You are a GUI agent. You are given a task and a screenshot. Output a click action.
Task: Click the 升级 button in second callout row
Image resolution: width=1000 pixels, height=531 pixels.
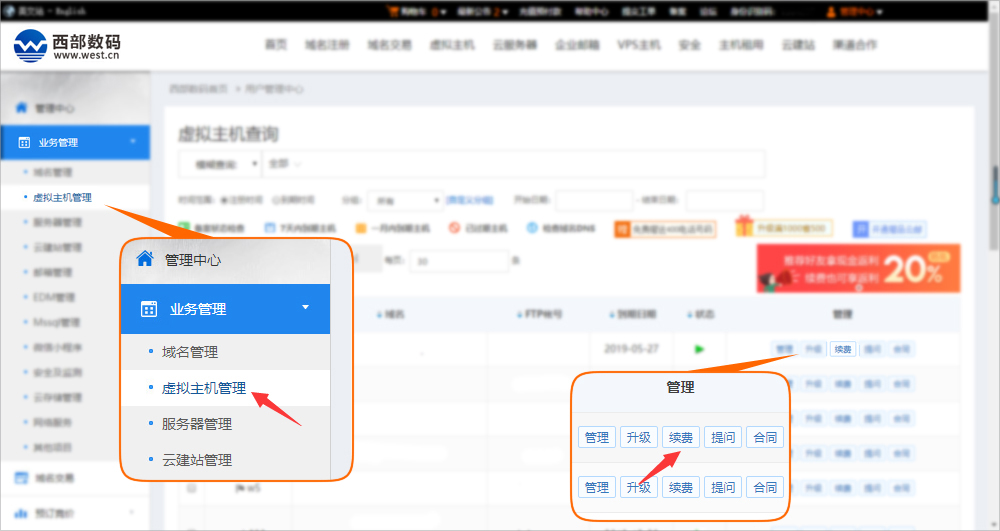tap(639, 487)
